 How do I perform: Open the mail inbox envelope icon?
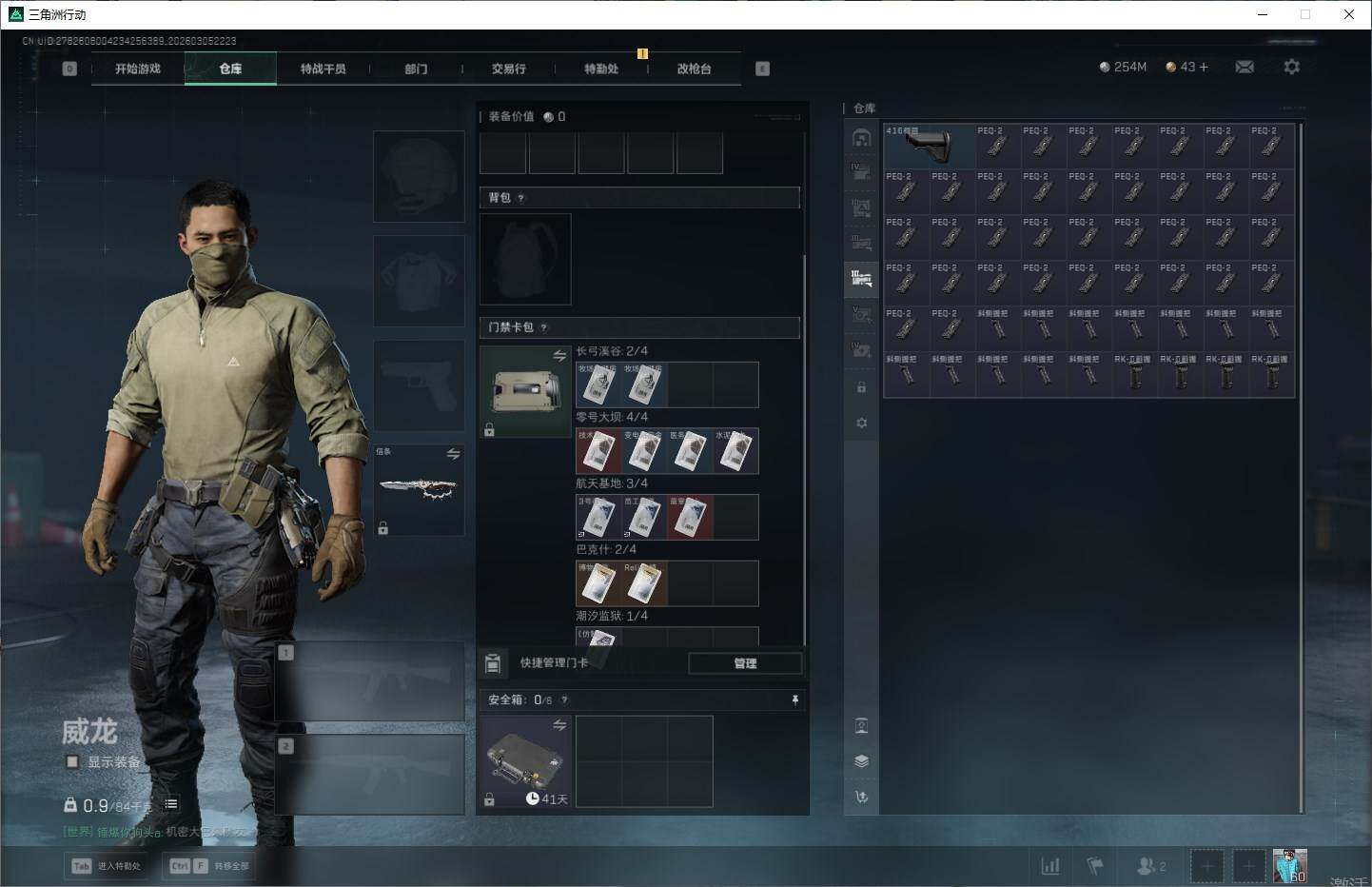(1245, 67)
